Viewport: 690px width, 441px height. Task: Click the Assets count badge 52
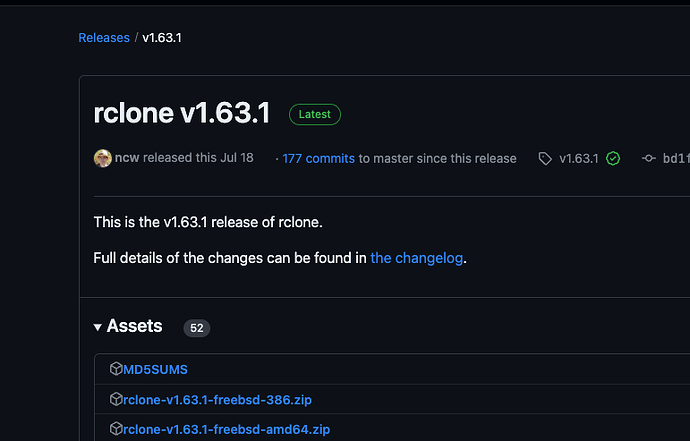coord(197,328)
